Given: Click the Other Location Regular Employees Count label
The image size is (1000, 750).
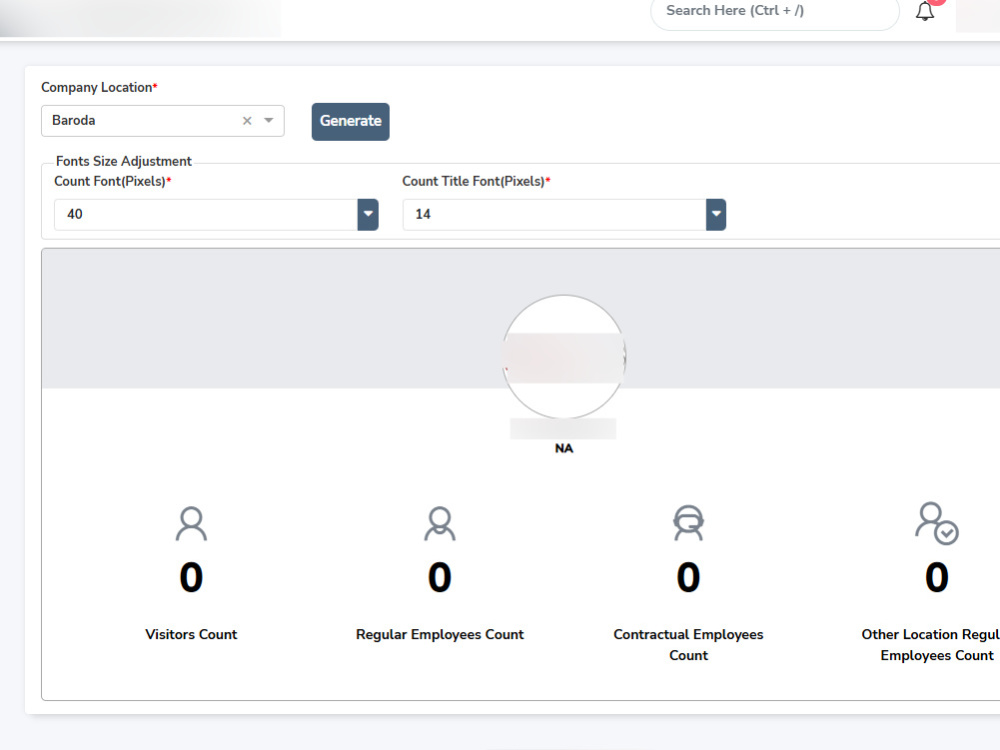Looking at the screenshot, I should coord(931,645).
